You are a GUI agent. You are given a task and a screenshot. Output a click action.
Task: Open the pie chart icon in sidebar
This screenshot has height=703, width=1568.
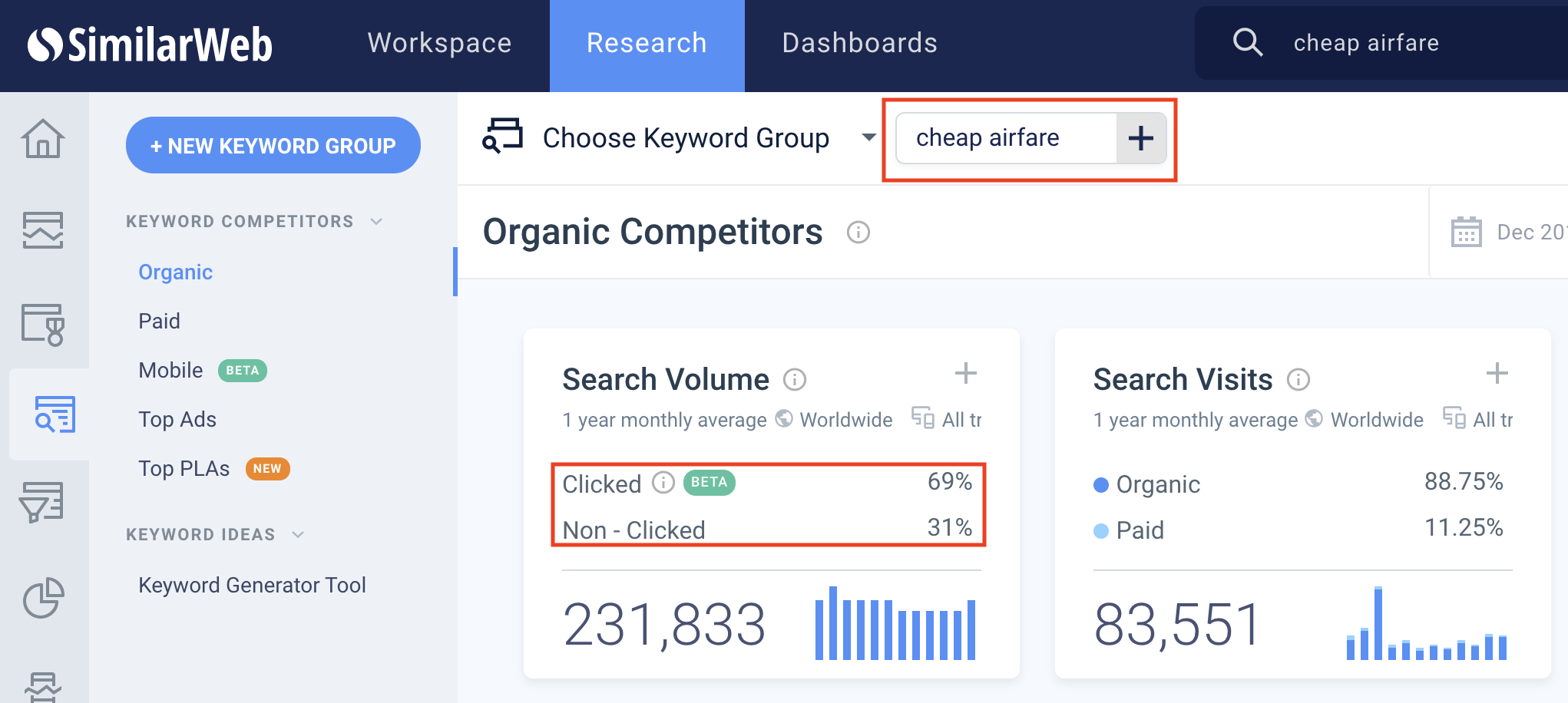tap(43, 597)
